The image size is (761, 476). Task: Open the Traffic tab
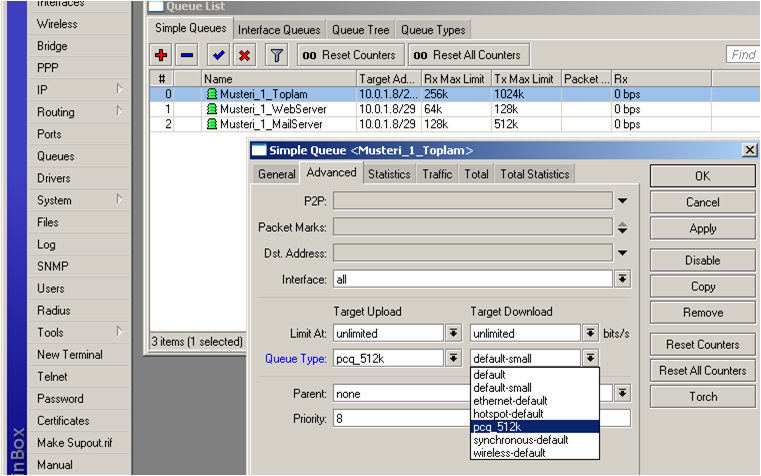[437, 174]
